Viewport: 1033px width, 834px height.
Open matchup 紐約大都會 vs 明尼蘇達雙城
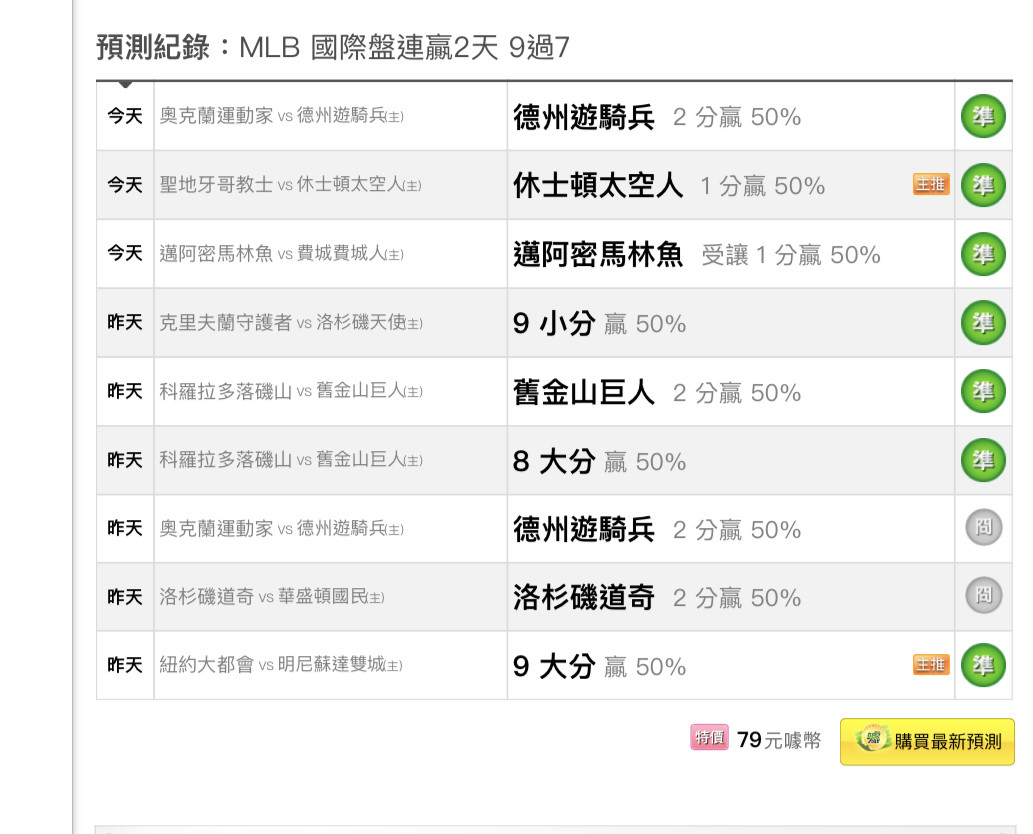coord(281,665)
